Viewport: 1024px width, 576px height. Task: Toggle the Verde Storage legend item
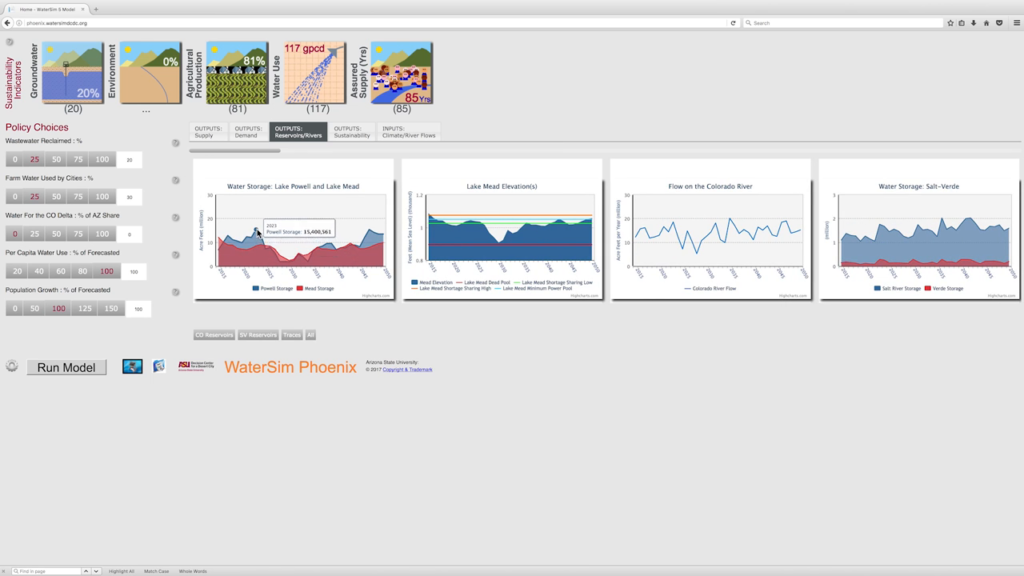point(944,288)
